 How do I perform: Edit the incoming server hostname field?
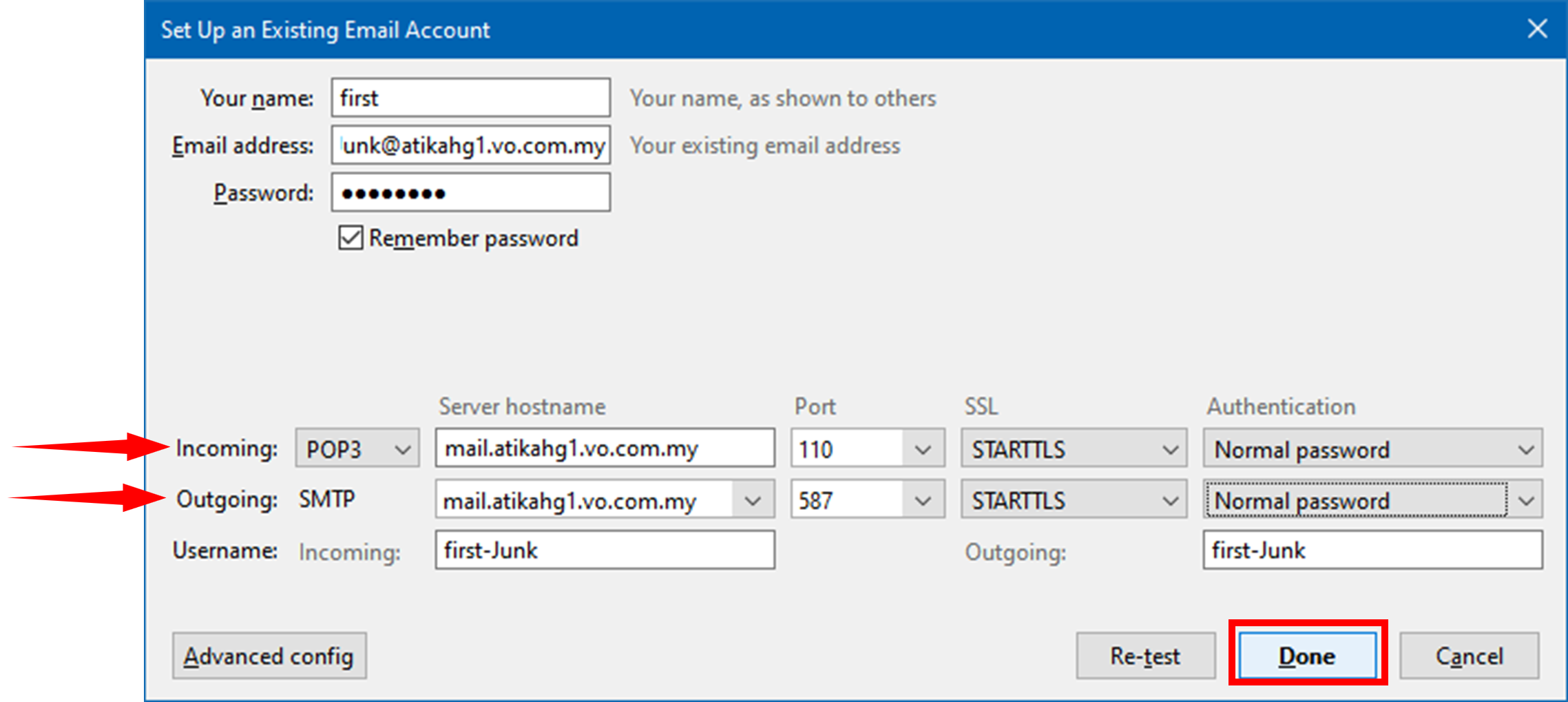coord(604,448)
